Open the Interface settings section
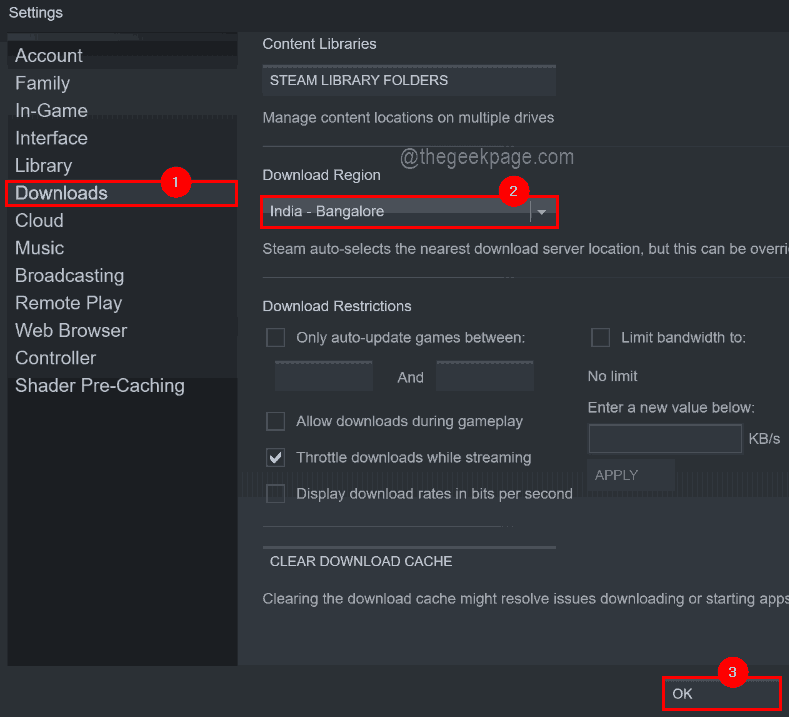 (51, 138)
